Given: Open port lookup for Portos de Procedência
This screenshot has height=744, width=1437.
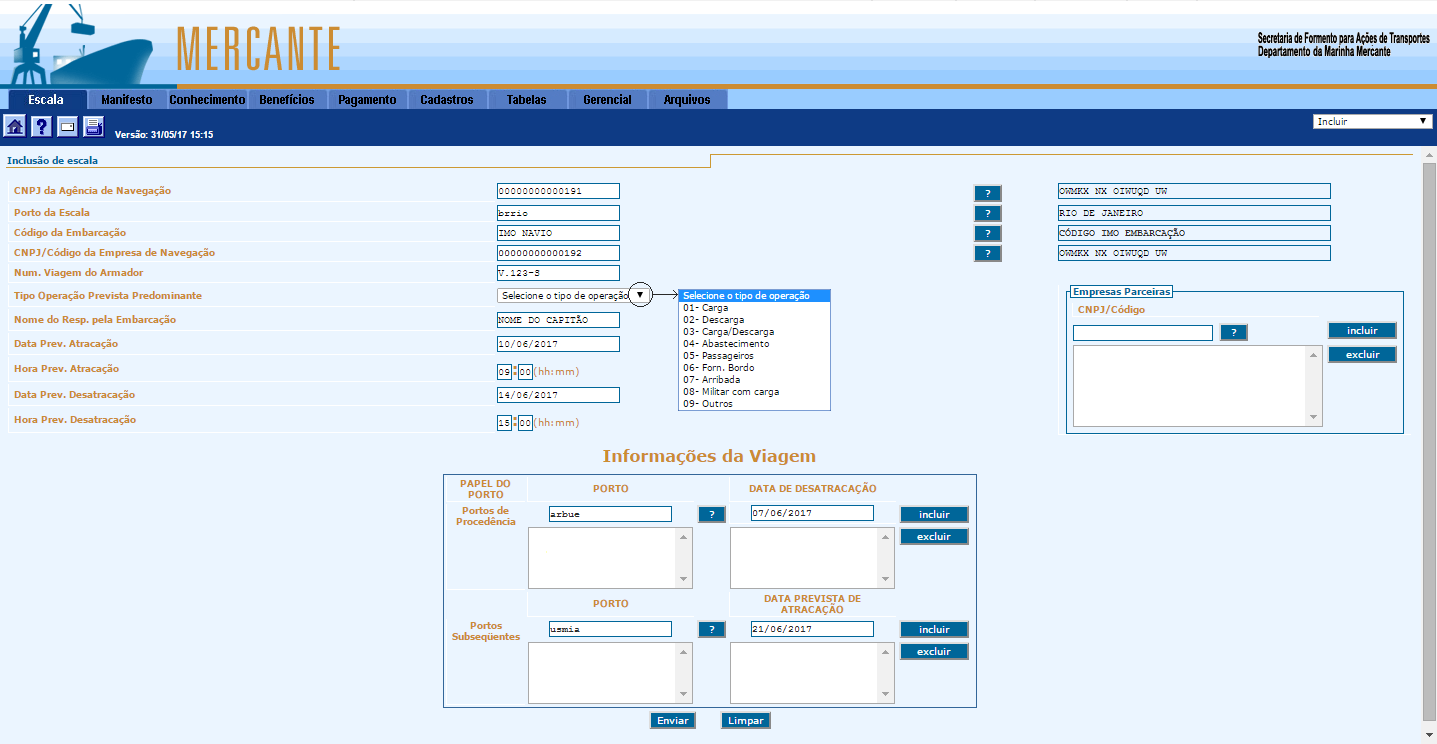Looking at the screenshot, I should pyautogui.click(x=711, y=514).
